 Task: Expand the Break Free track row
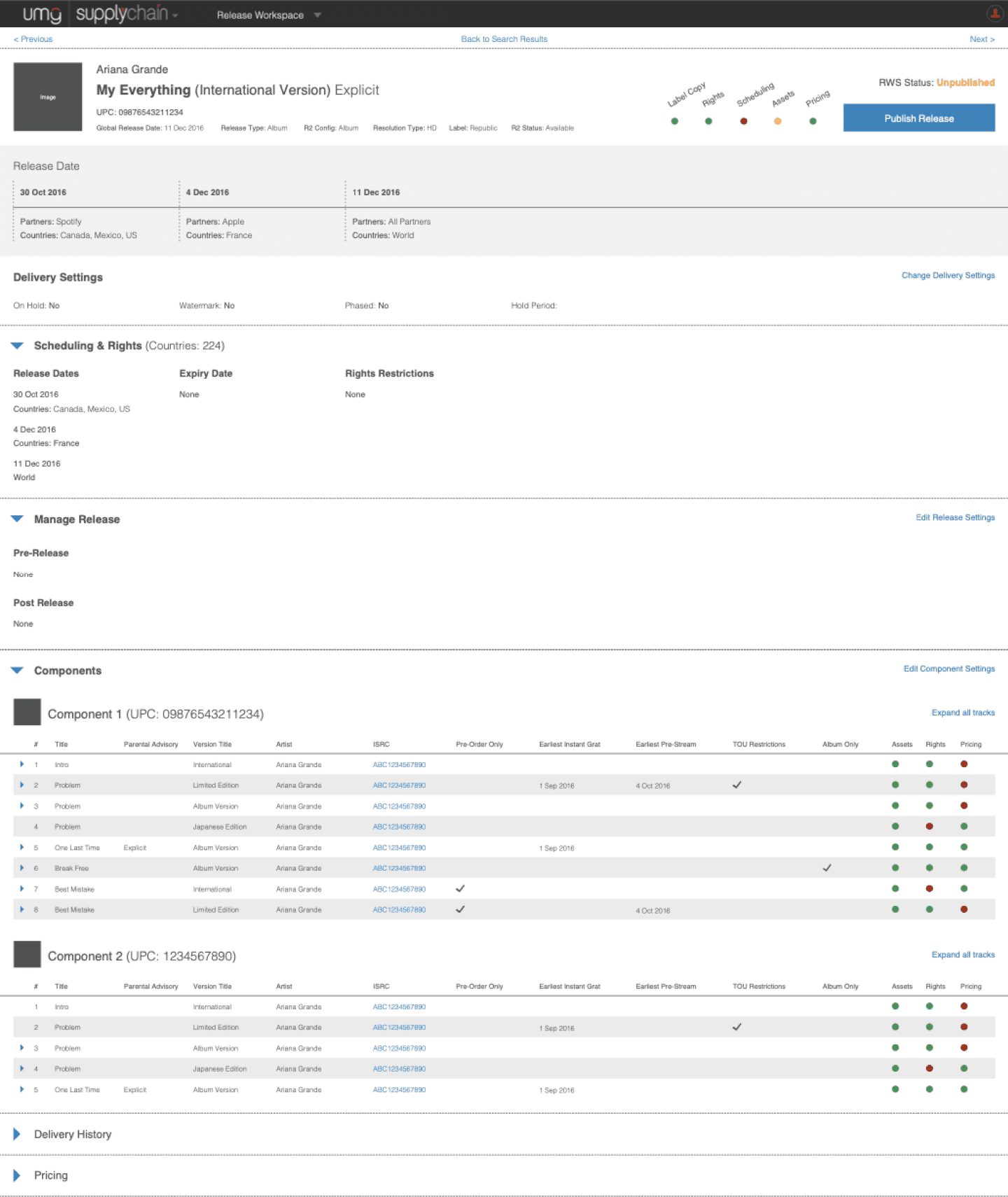(x=22, y=868)
